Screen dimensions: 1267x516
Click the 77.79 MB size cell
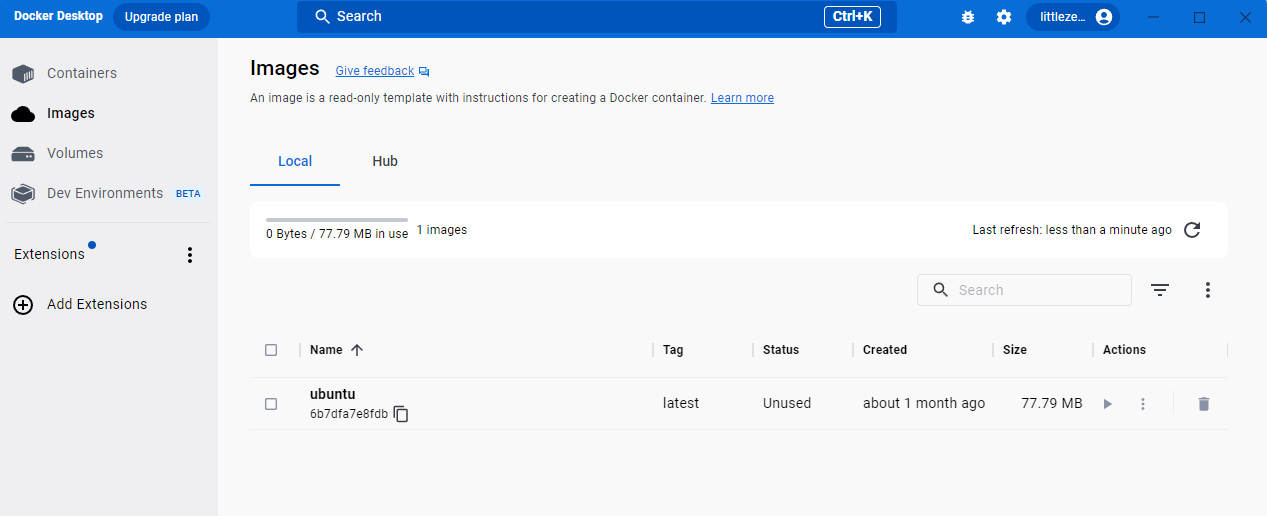(1052, 403)
